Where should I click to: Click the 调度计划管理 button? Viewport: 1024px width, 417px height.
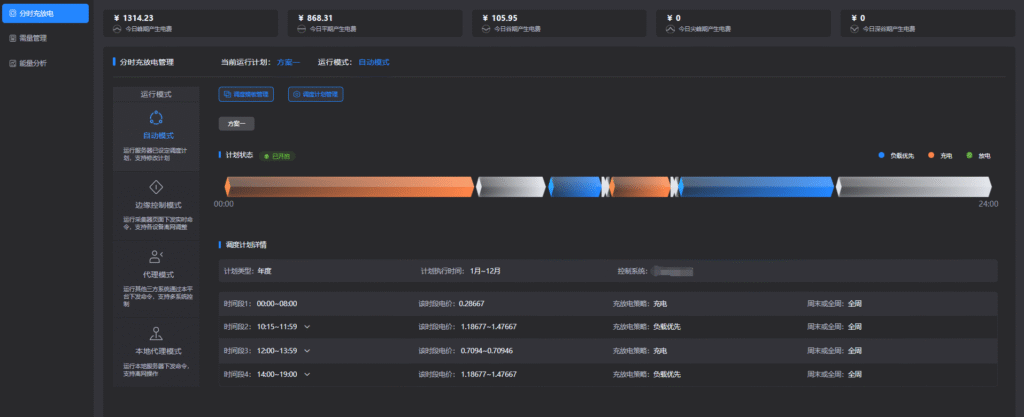click(x=315, y=94)
